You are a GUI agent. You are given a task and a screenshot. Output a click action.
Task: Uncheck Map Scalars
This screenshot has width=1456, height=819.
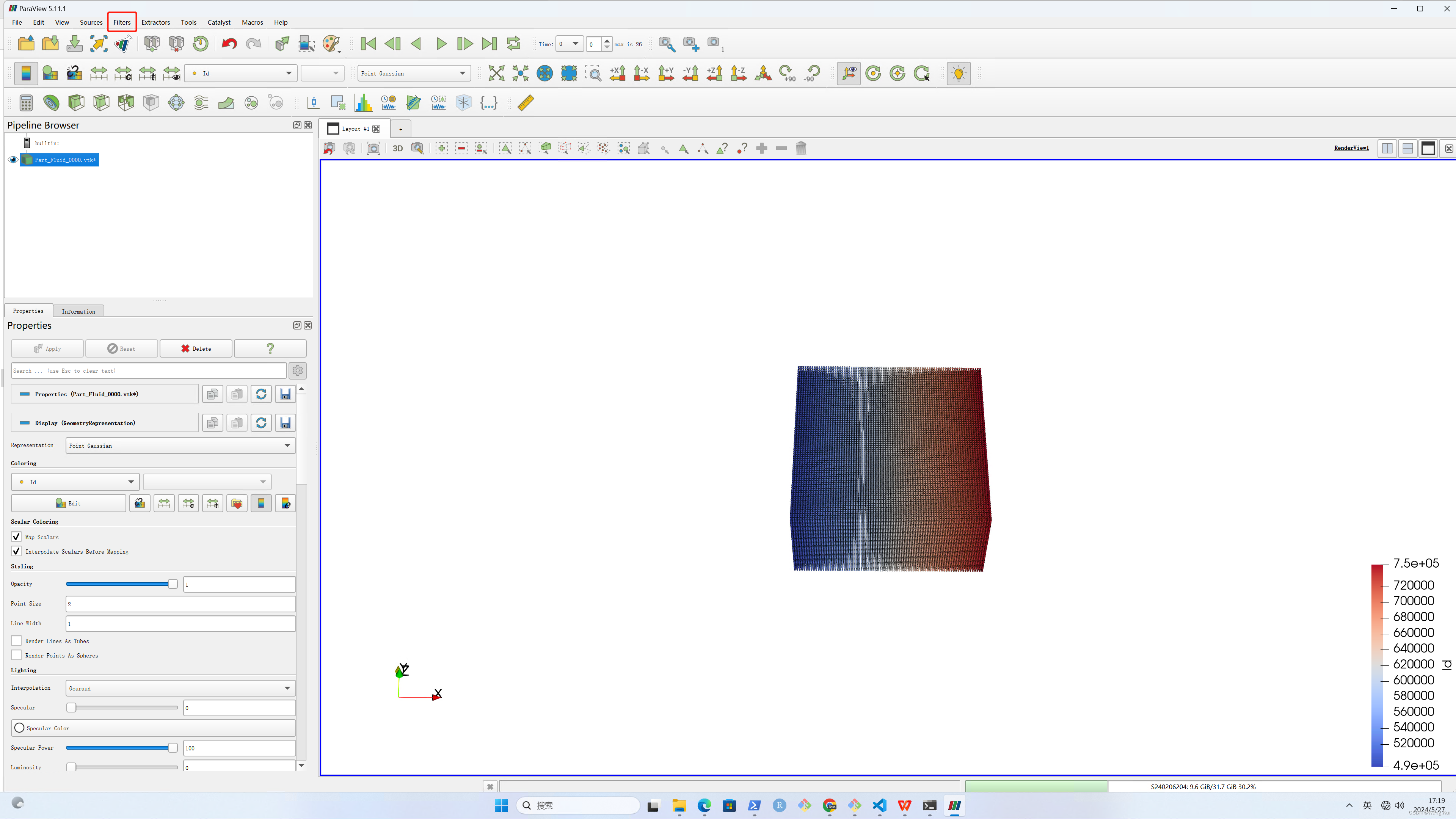[16, 537]
